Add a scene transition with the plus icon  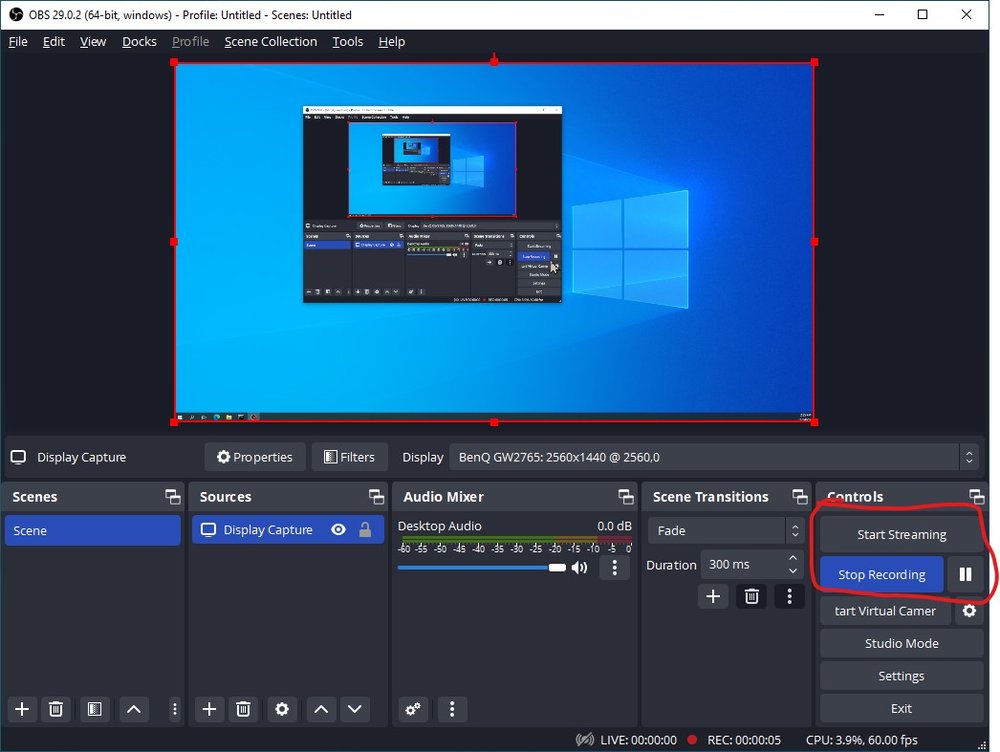tap(713, 596)
